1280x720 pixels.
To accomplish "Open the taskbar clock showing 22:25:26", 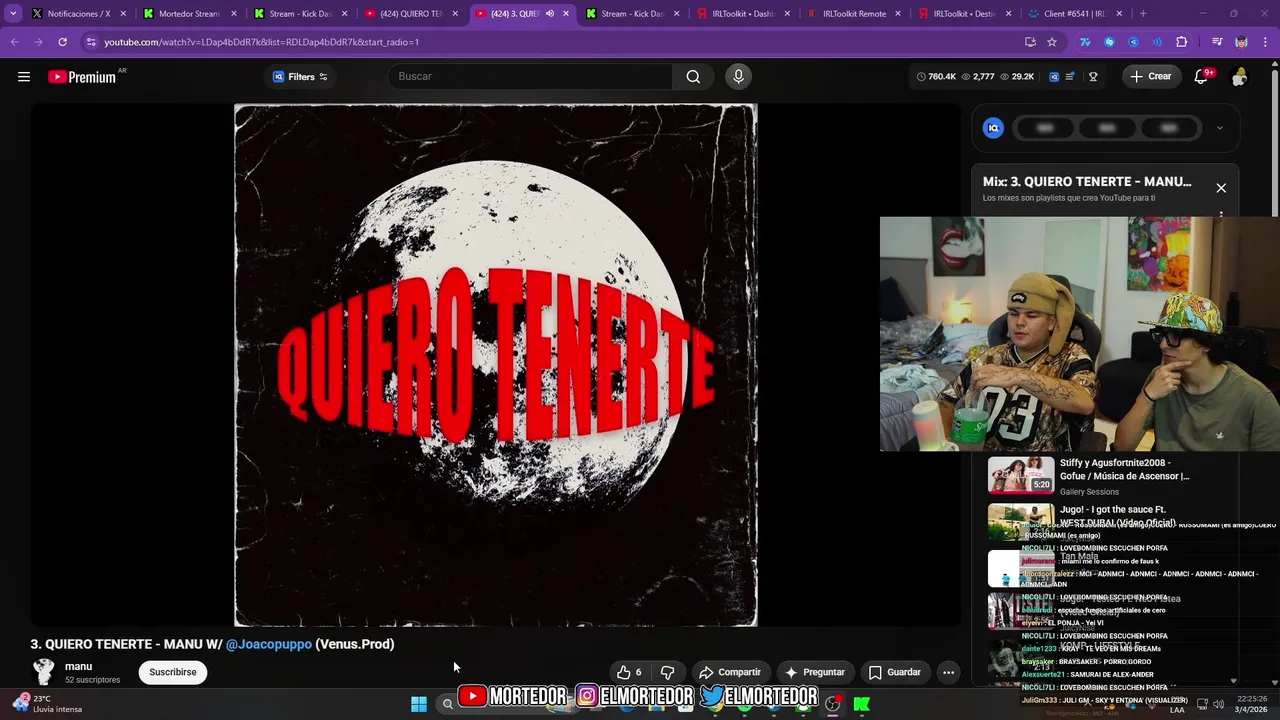I will pos(1252,704).
